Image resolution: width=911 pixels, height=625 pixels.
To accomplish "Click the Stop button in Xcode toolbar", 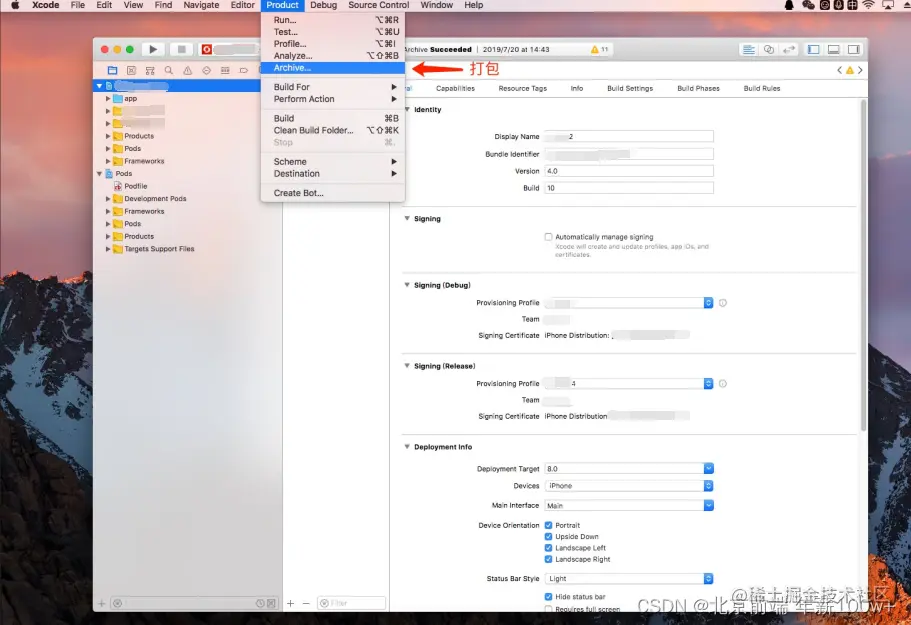I will [x=181, y=49].
